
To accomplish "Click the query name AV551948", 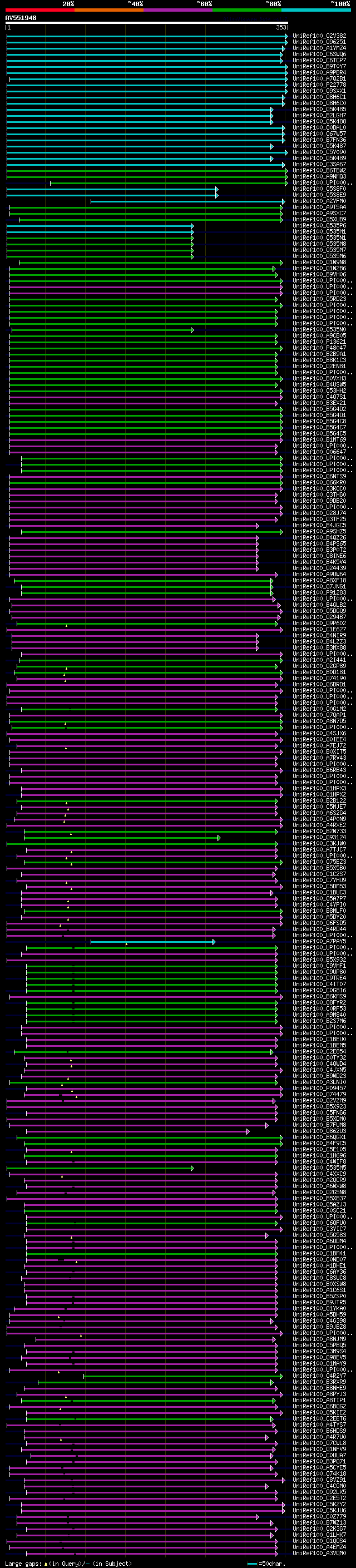I will point(21,18).
